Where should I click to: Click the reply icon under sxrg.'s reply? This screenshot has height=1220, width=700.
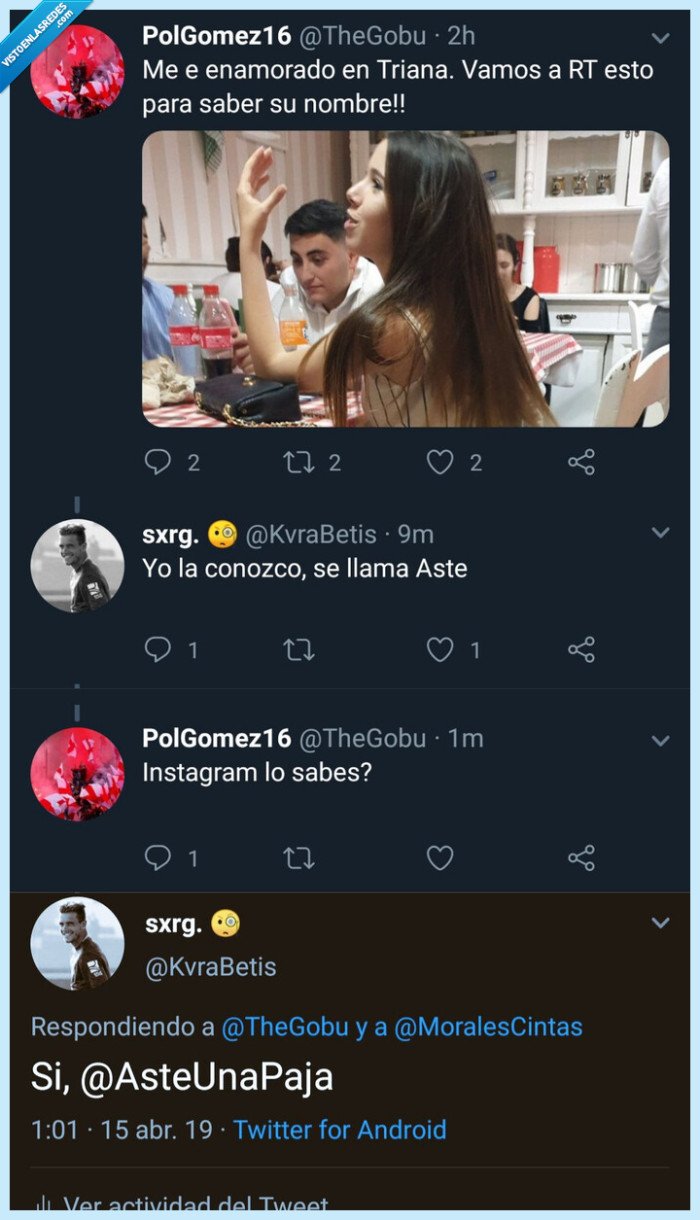point(158,650)
